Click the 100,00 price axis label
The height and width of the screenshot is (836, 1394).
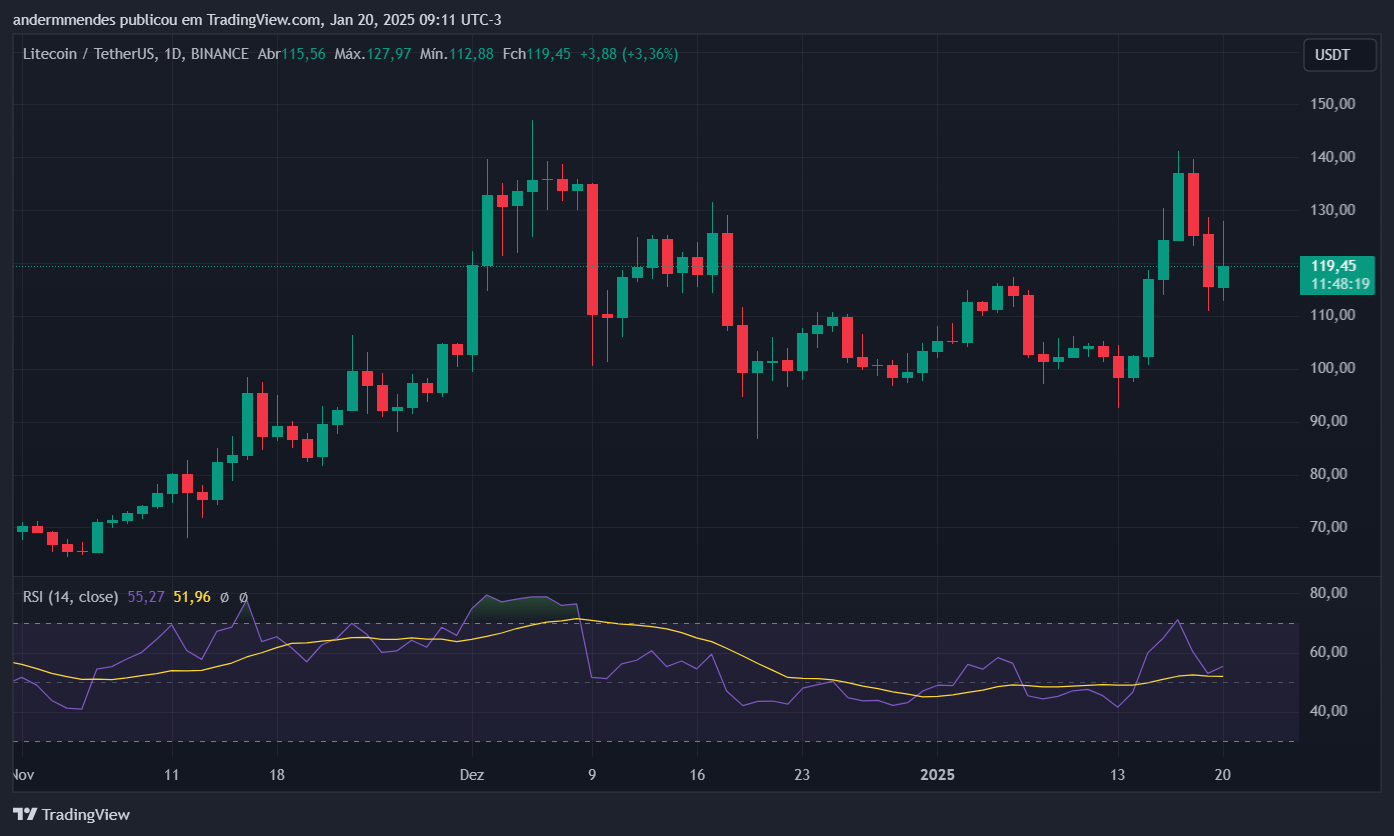point(1333,368)
